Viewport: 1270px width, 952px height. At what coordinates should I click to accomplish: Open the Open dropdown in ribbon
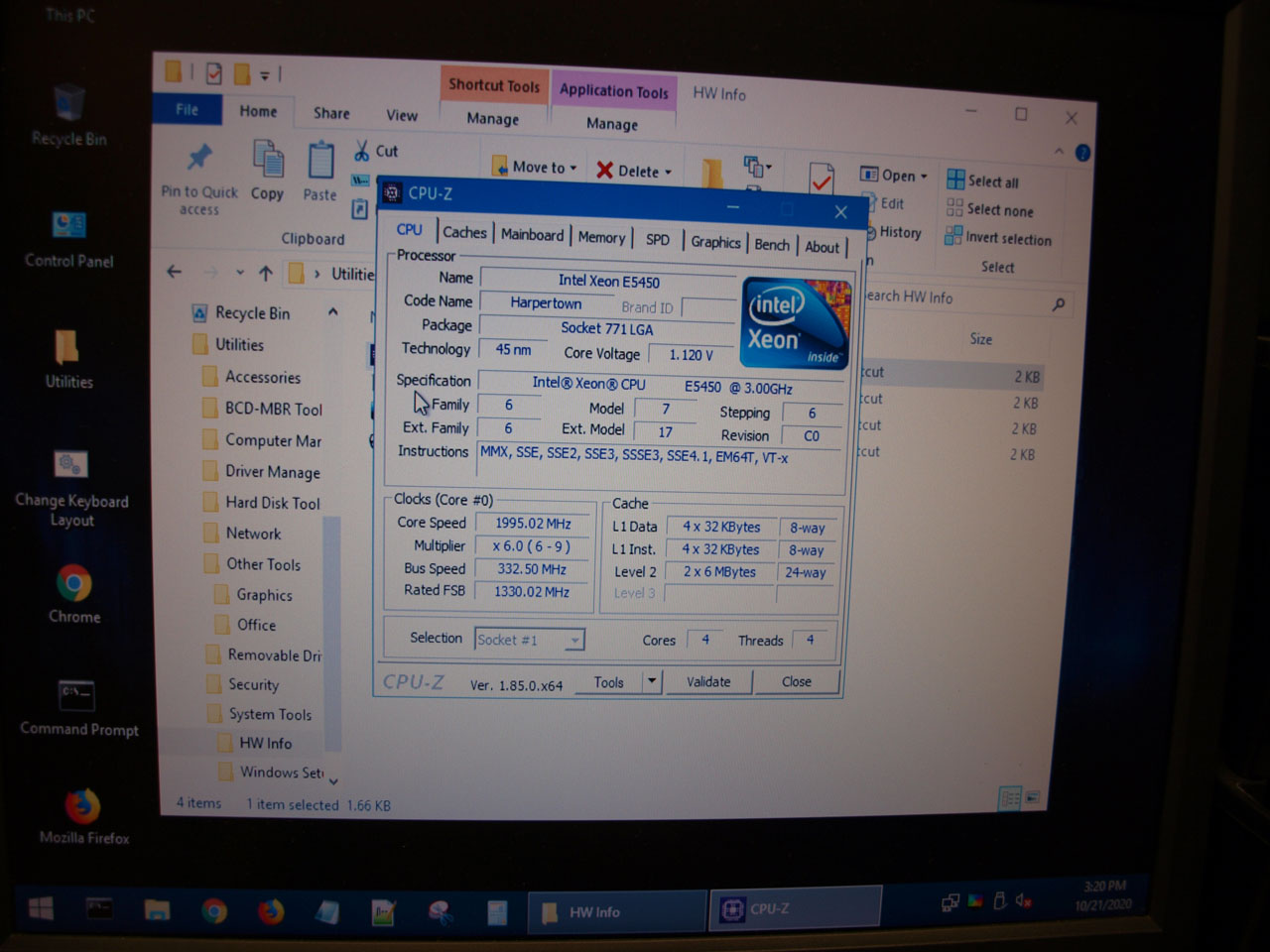893,176
